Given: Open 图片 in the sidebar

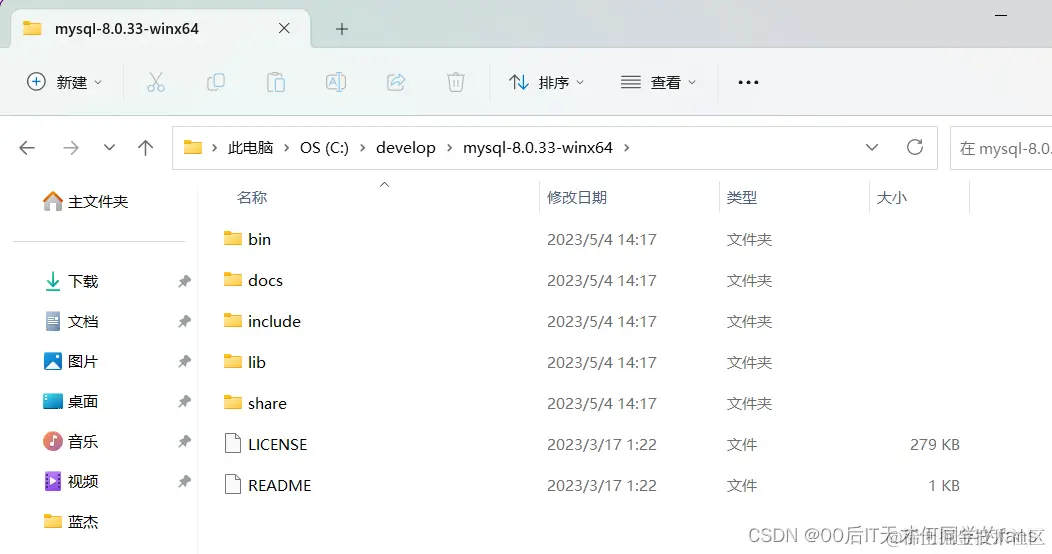Looking at the screenshot, I should tap(71, 362).
